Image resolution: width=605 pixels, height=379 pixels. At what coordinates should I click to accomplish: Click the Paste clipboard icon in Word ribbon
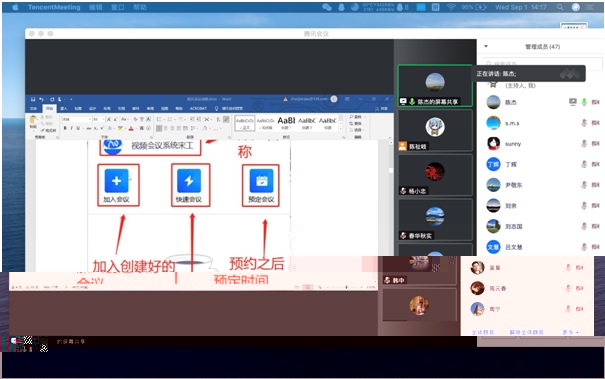pos(34,121)
